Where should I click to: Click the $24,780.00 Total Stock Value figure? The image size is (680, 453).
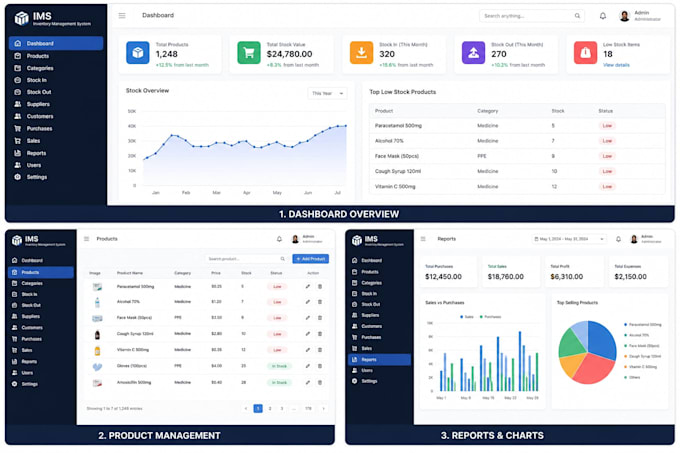click(x=289, y=54)
